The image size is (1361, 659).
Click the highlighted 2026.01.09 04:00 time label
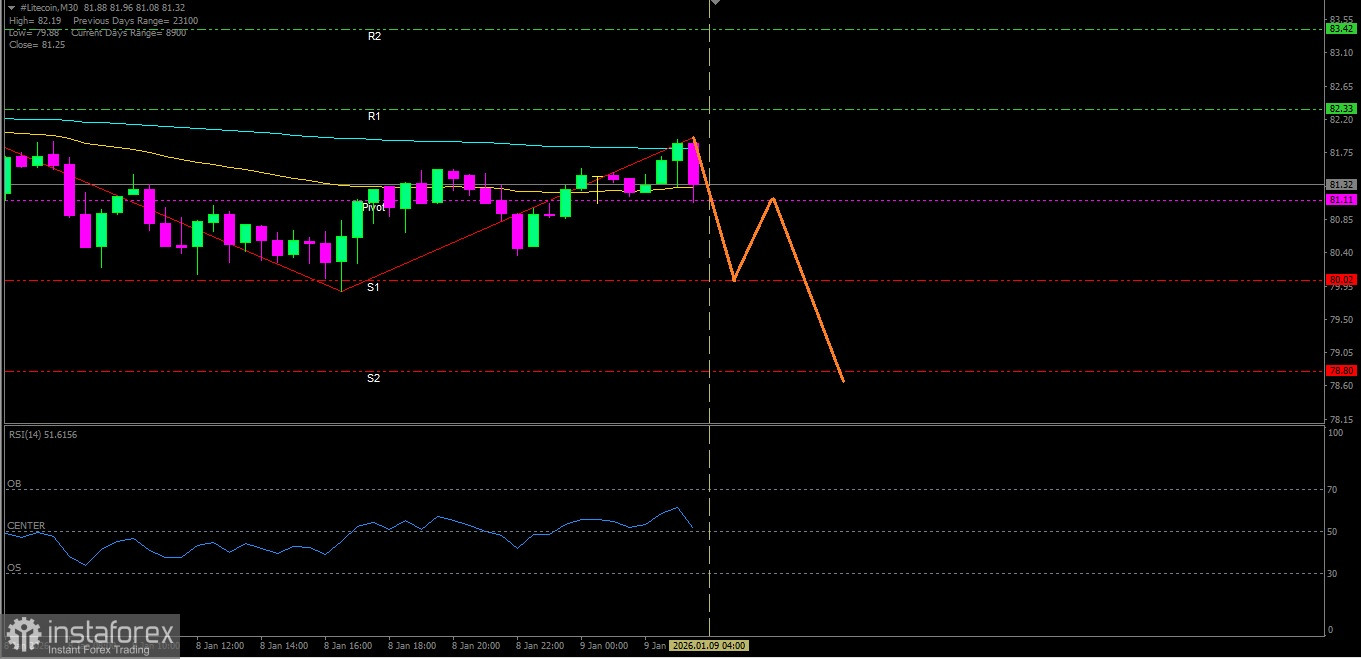708,646
